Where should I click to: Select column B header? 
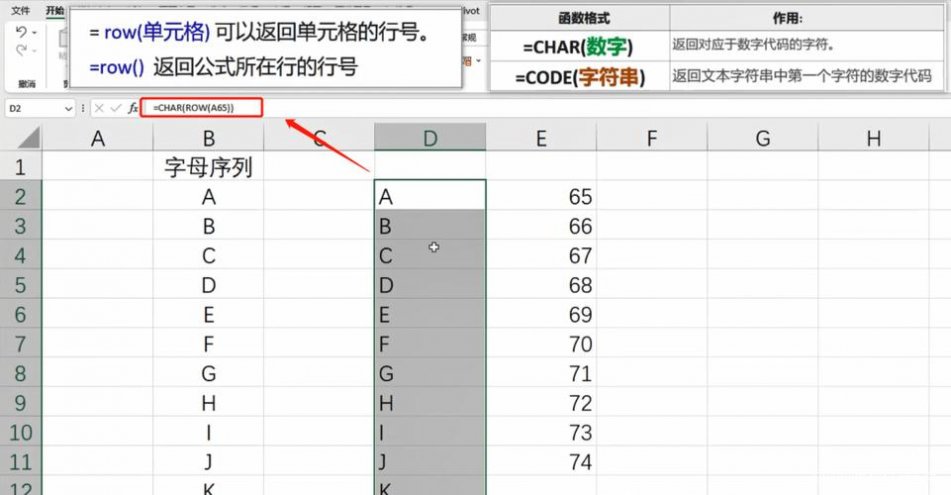209,138
